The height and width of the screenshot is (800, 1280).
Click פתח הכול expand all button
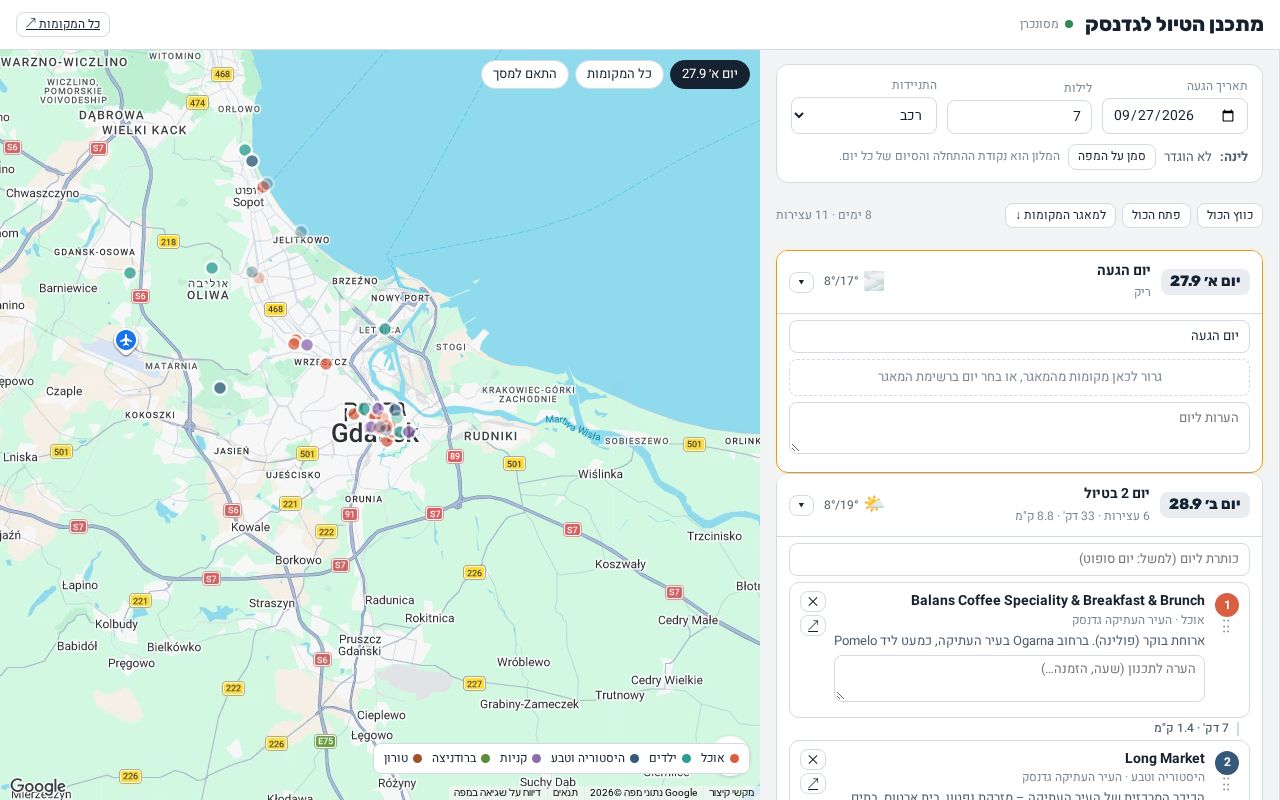(x=1156, y=215)
